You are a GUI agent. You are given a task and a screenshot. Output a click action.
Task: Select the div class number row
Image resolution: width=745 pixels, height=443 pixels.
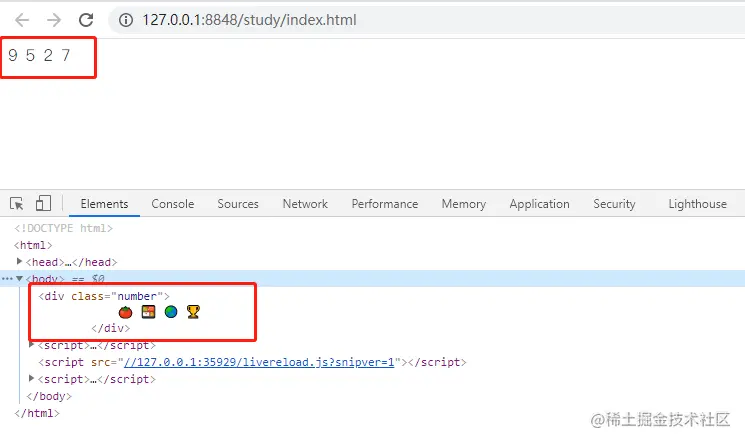tap(104, 296)
